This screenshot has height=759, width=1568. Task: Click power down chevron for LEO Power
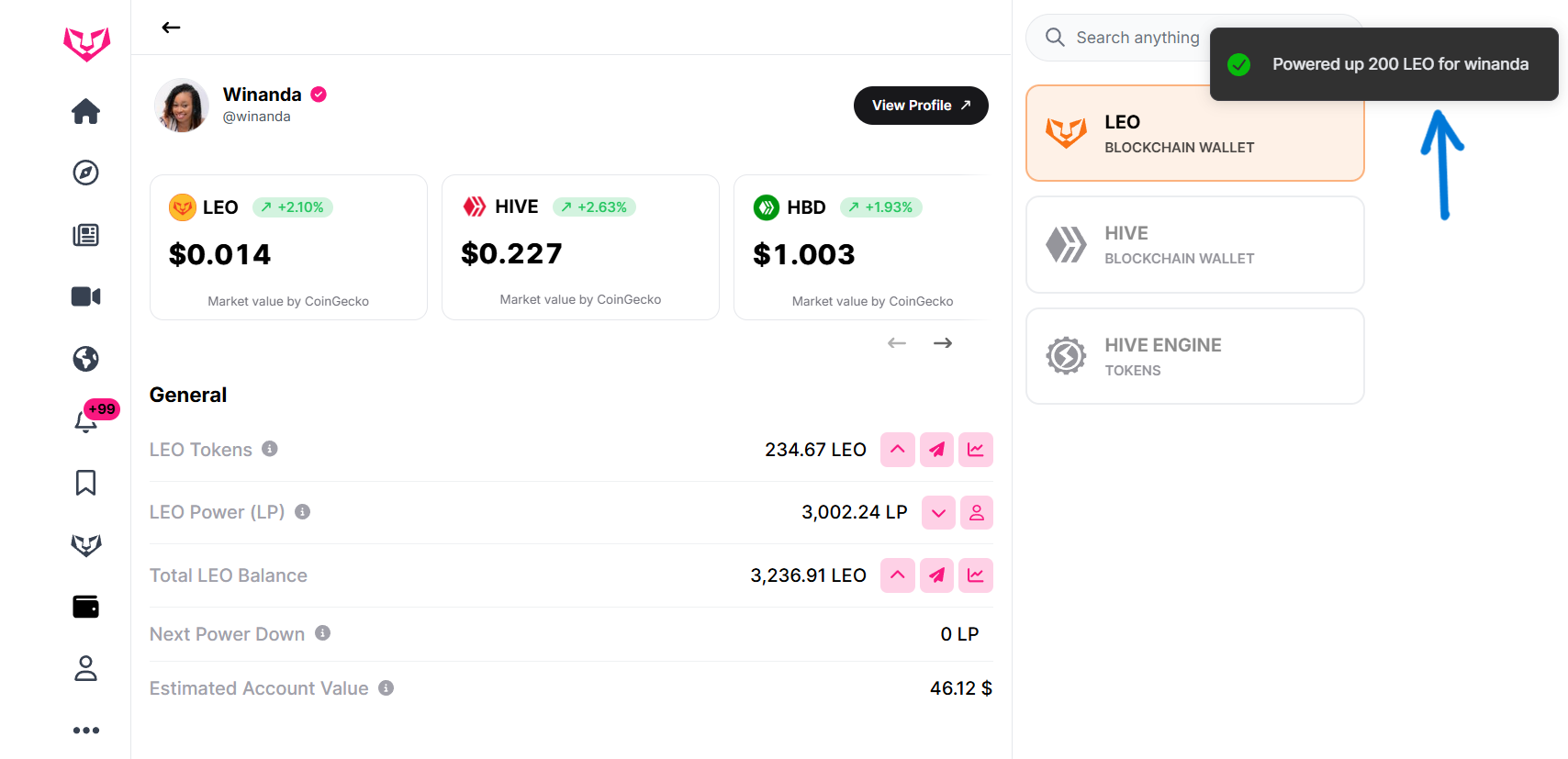click(938, 513)
